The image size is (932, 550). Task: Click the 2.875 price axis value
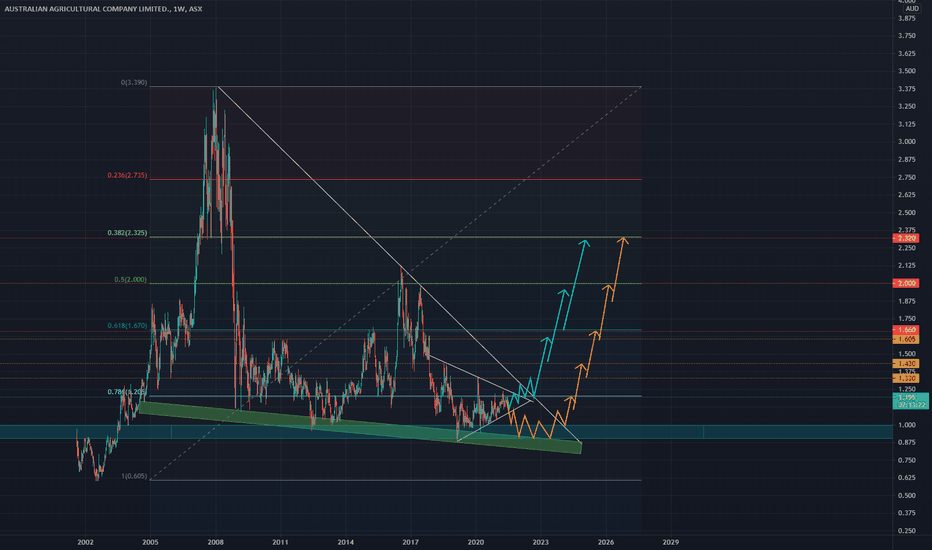(x=906, y=160)
